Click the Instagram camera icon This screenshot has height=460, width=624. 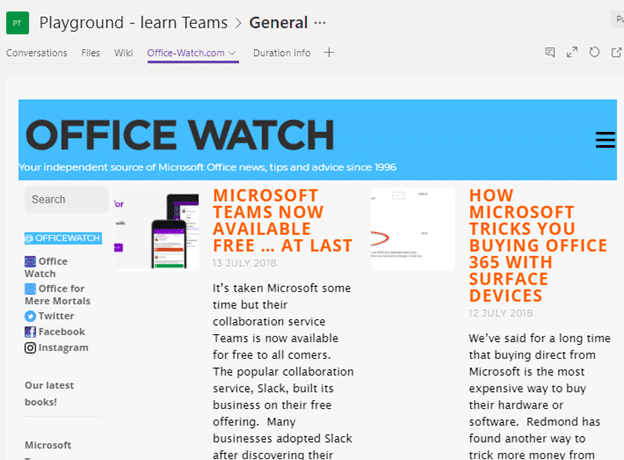30,348
